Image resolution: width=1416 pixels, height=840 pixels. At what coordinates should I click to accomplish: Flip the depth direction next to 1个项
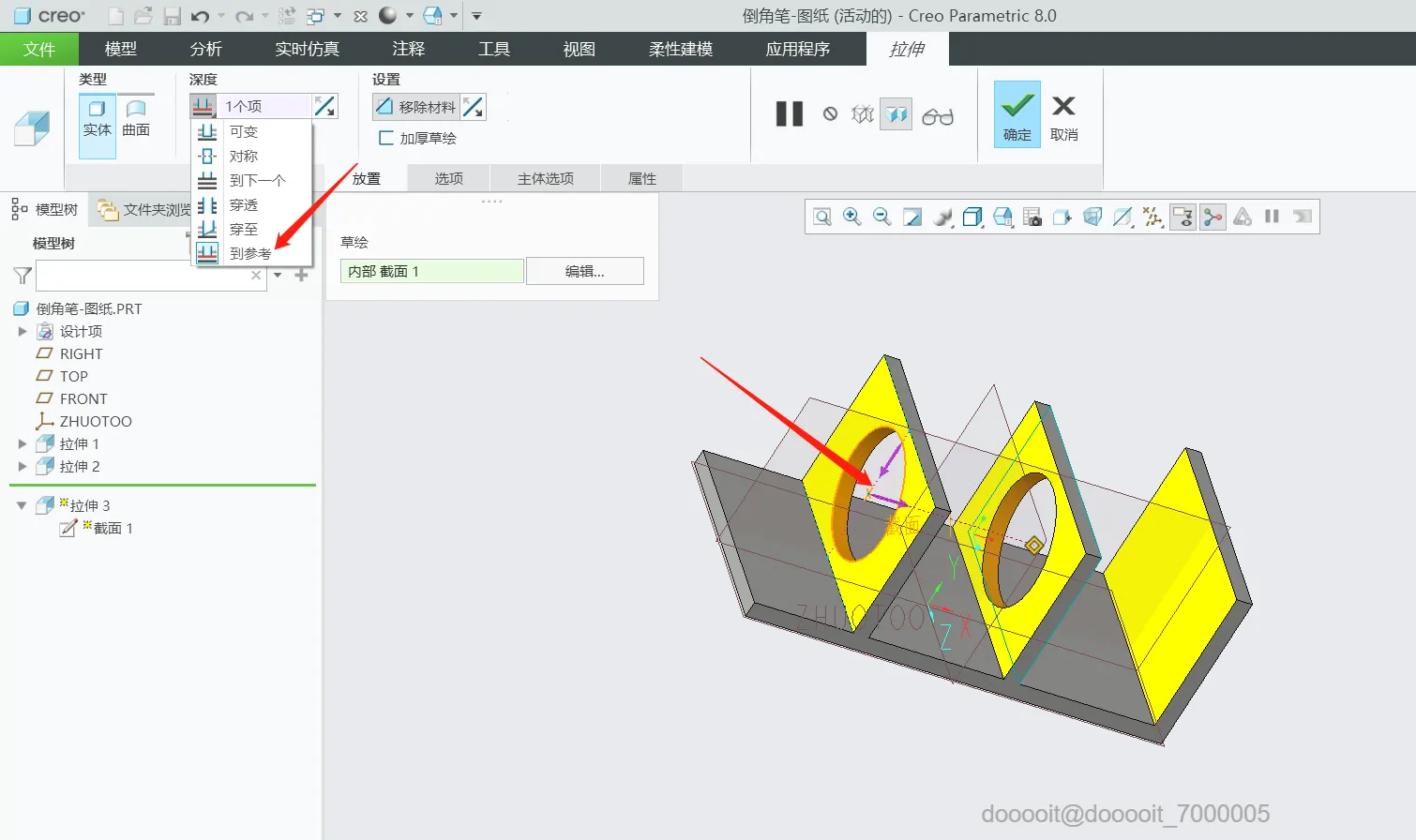point(324,106)
